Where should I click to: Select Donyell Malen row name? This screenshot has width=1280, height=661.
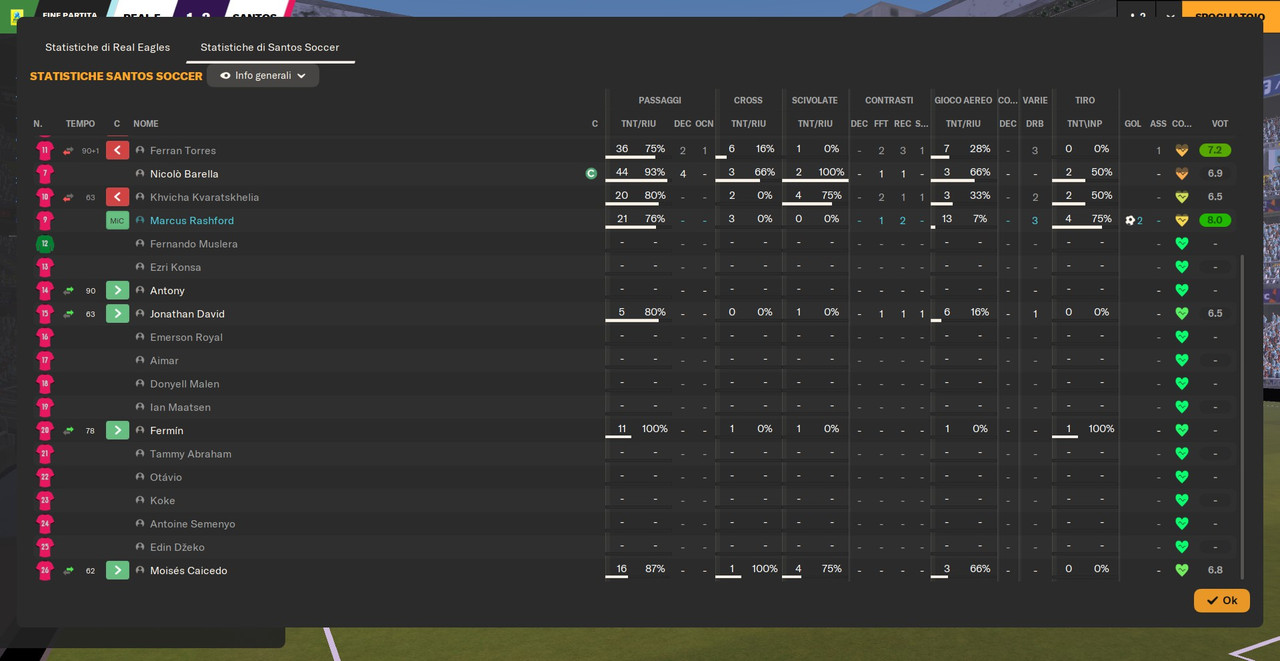pos(184,383)
